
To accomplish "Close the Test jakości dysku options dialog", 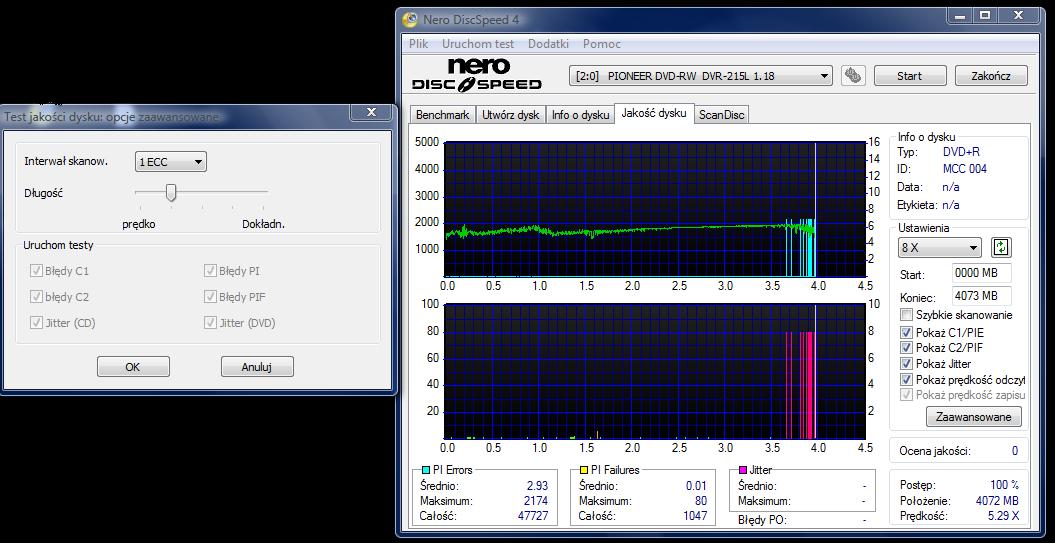I will pyautogui.click(x=371, y=112).
